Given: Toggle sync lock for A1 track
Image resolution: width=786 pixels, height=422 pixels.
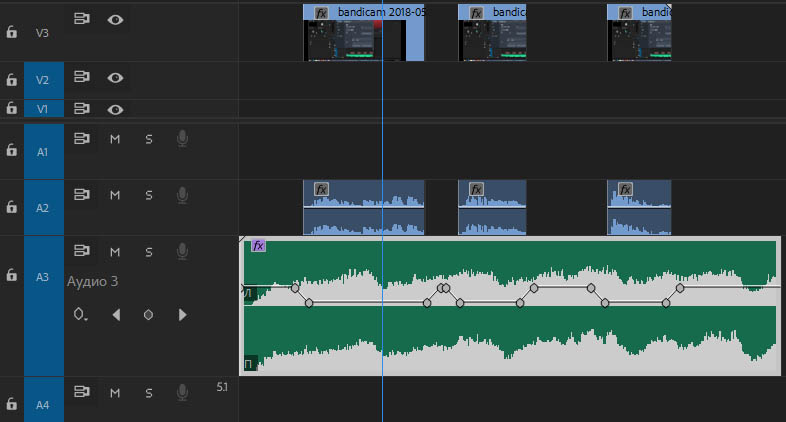Looking at the screenshot, I should [x=81, y=138].
